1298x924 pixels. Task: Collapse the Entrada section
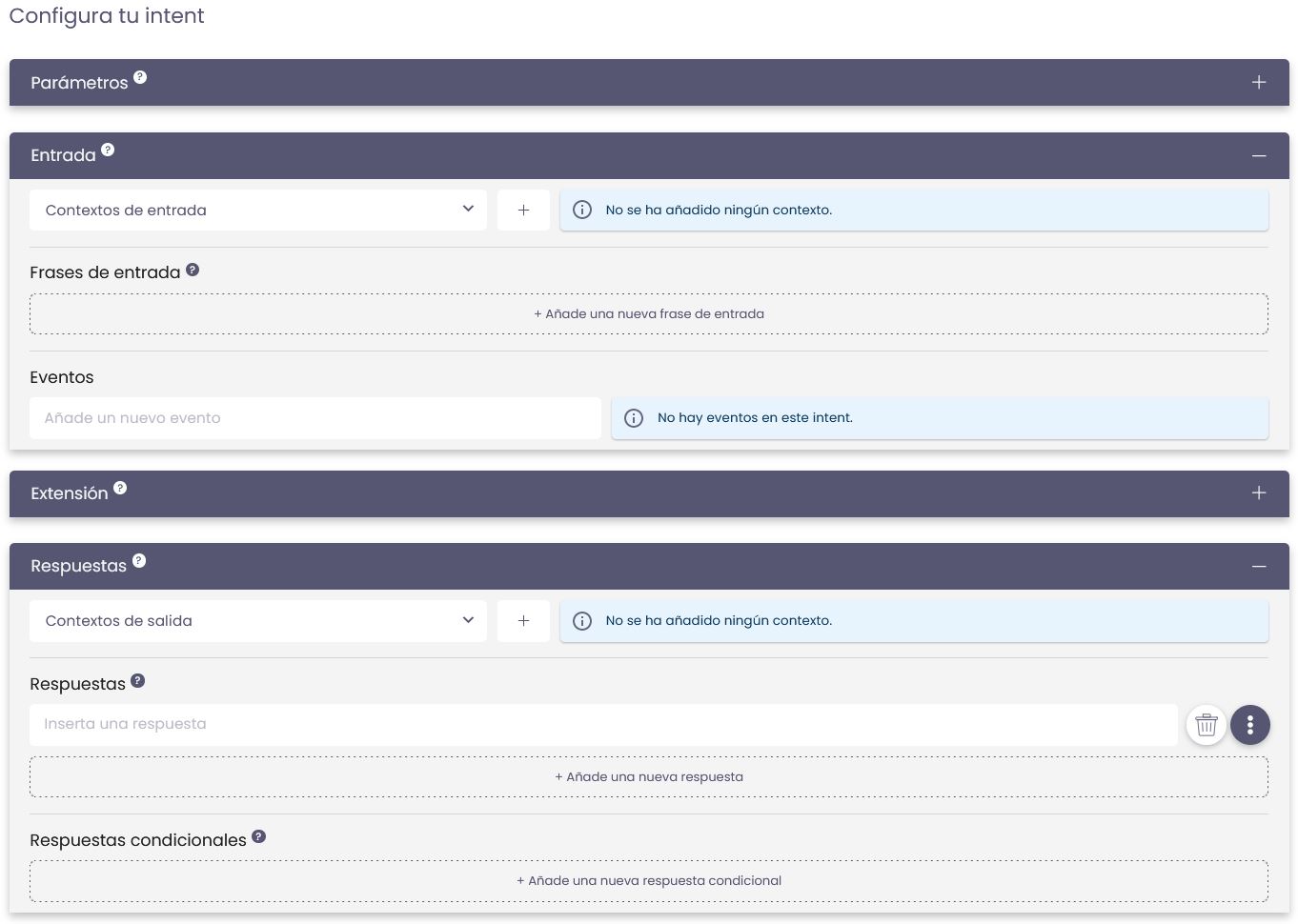tap(1258, 155)
